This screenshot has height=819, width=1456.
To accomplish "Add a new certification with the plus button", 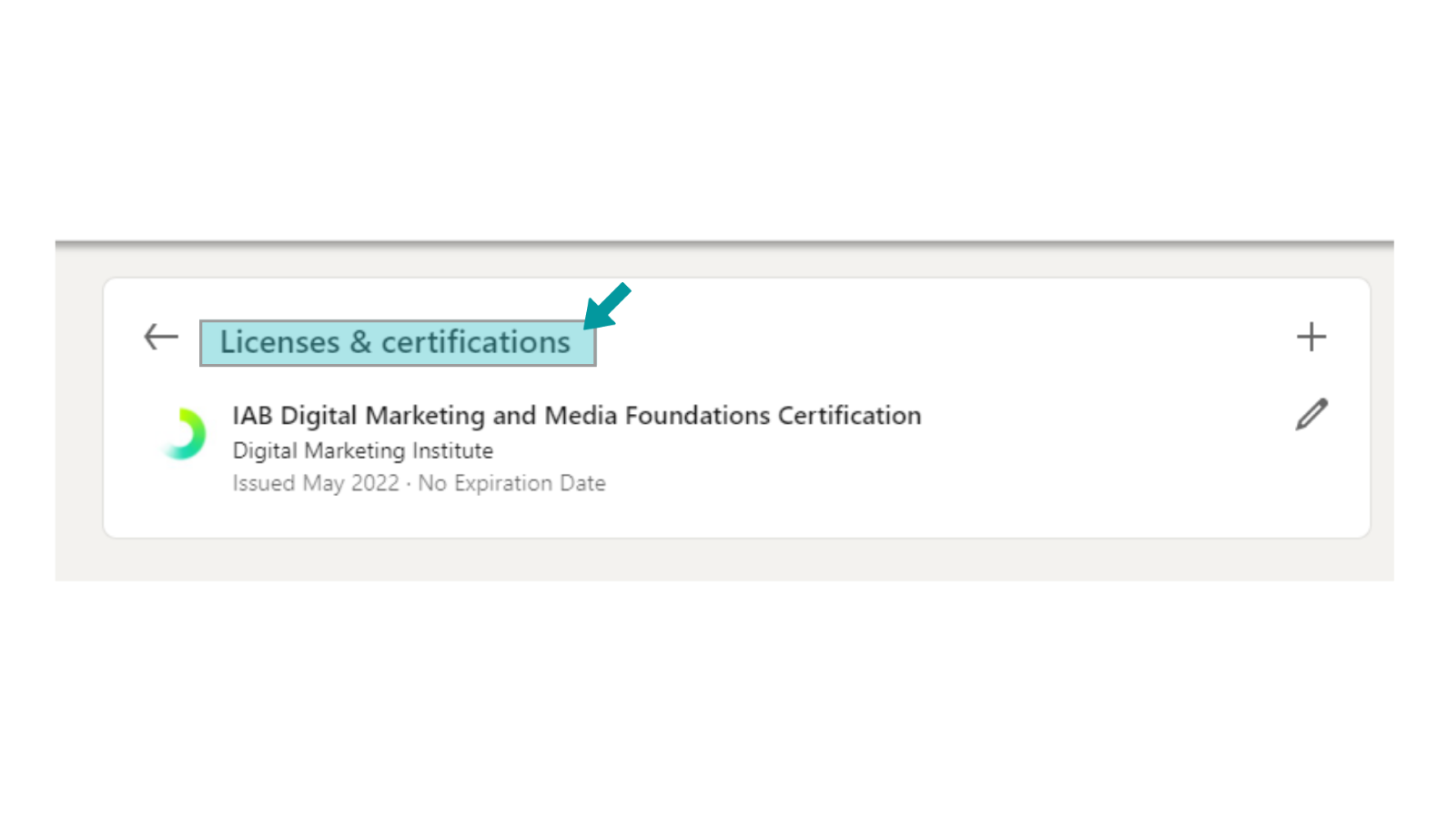I will [x=1311, y=336].
